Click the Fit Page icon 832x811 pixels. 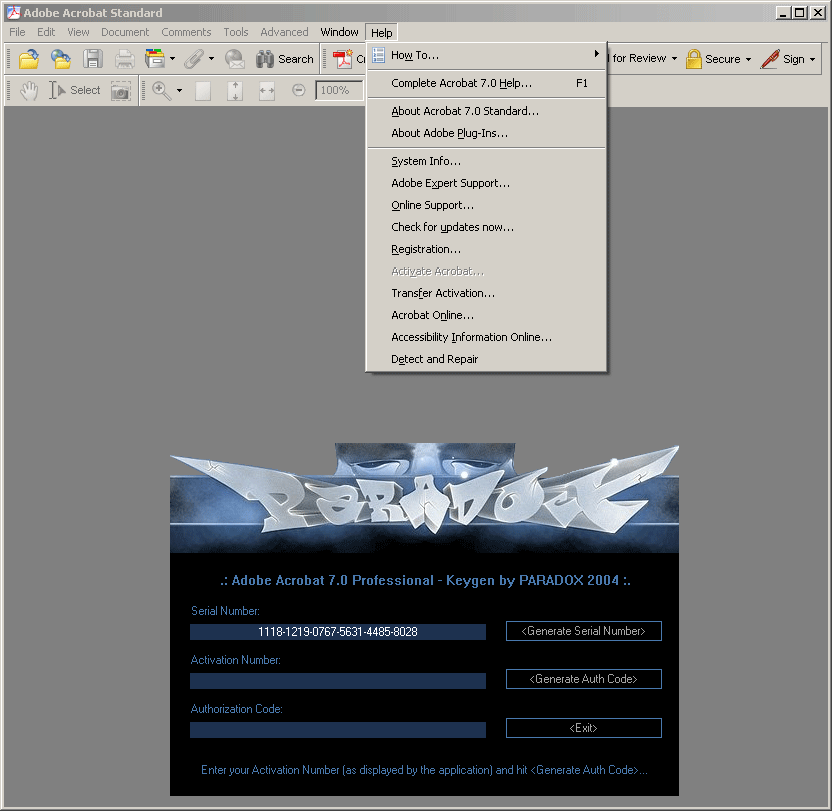click(x=235, y=91)
